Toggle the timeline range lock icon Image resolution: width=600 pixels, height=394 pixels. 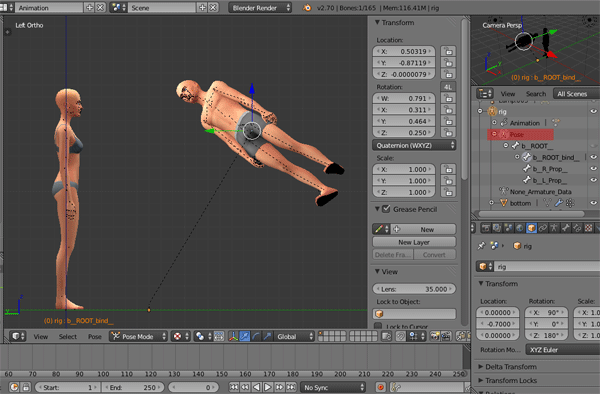click(x=25, y=387)
